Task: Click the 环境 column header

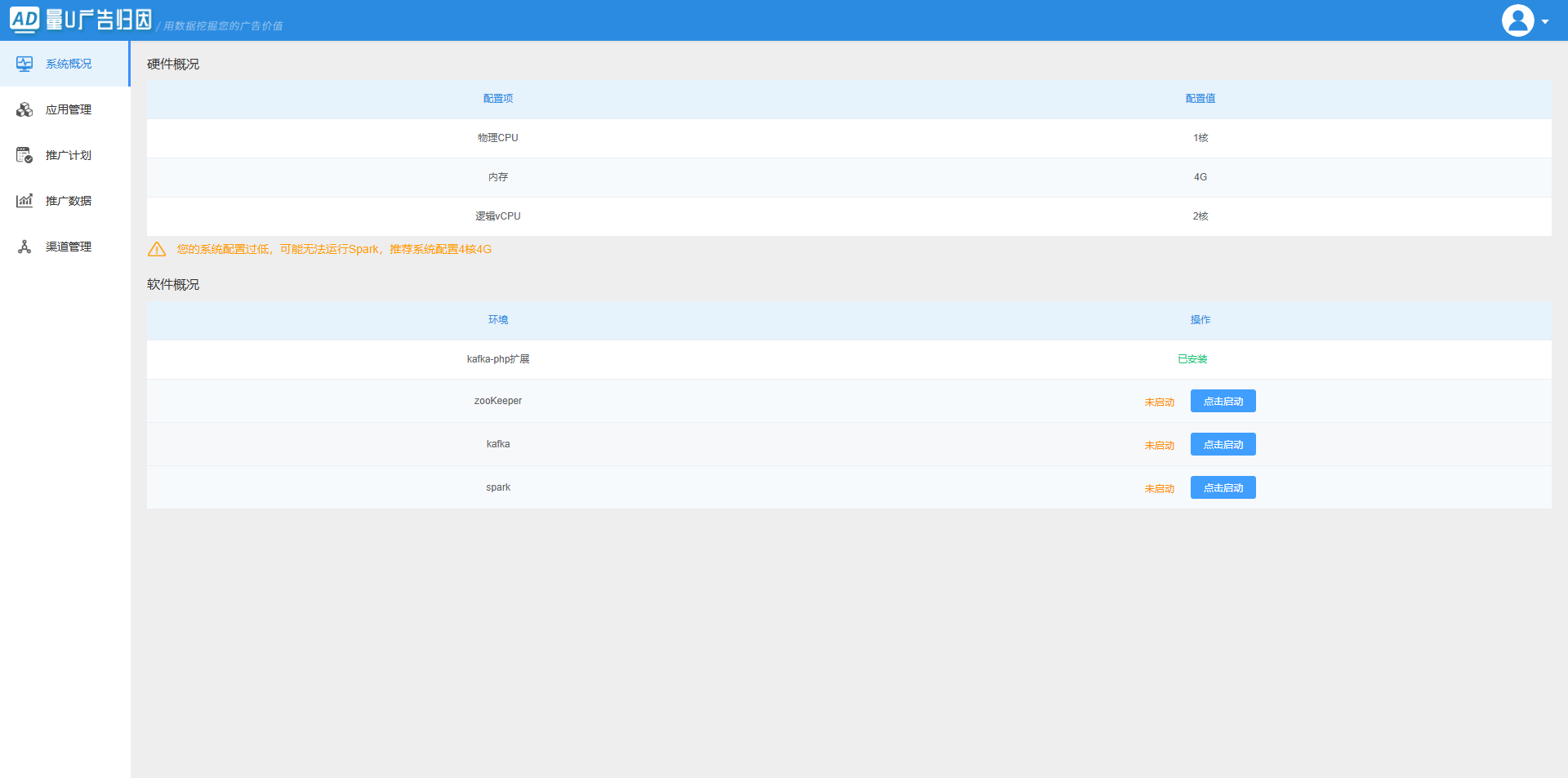Action: pyautogui.click(x=498, y=320)
